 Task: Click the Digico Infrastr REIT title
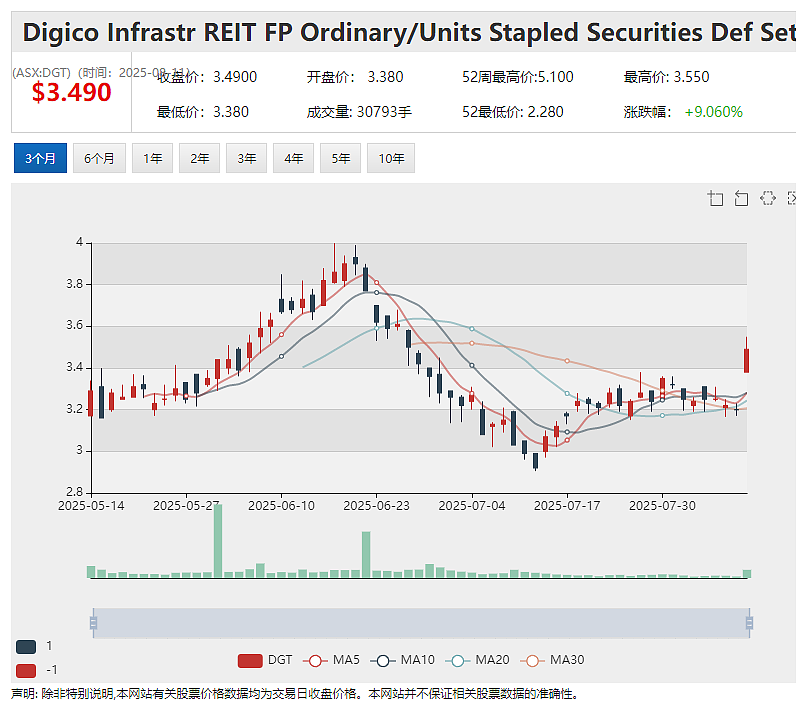tap(409, 32)
